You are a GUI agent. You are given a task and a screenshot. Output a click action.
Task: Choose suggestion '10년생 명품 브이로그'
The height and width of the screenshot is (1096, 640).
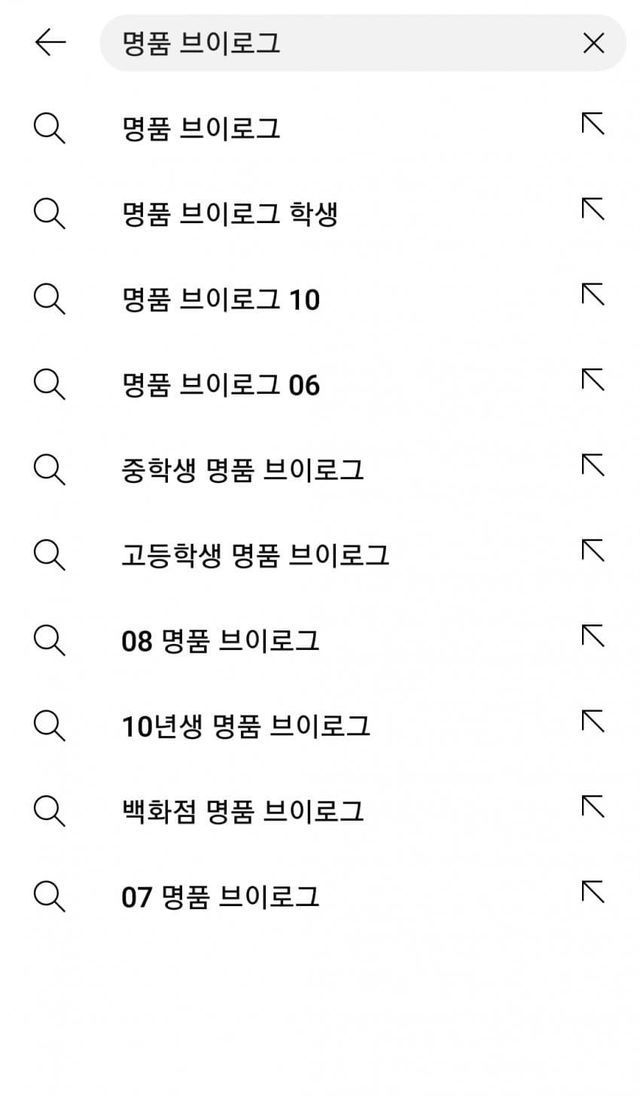click(246, 726)
